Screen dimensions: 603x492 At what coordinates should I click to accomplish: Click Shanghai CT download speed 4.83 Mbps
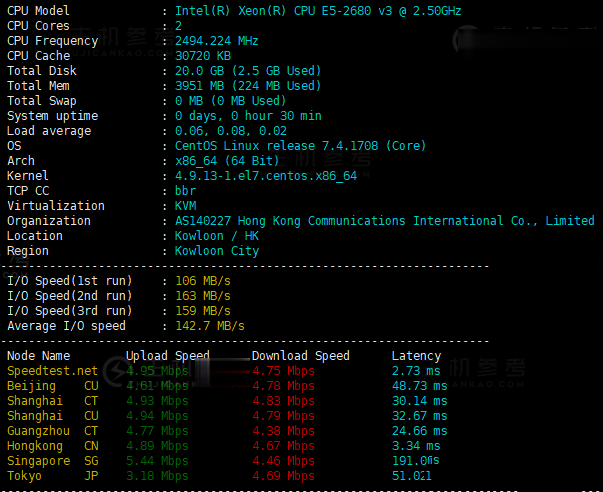(283, 401)
